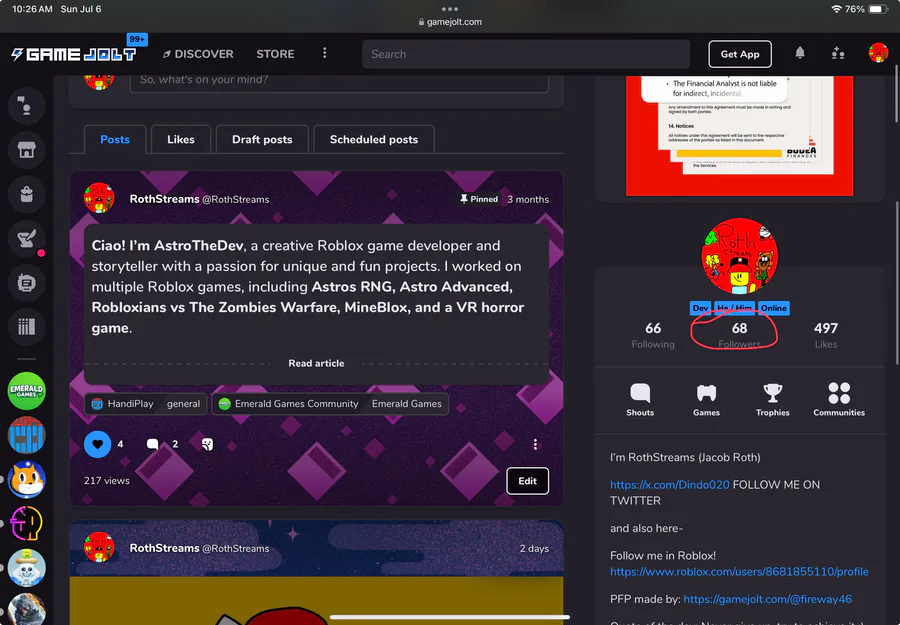Open the 66 Following list
The image size is (900, 625).
(x=653, y=335)
